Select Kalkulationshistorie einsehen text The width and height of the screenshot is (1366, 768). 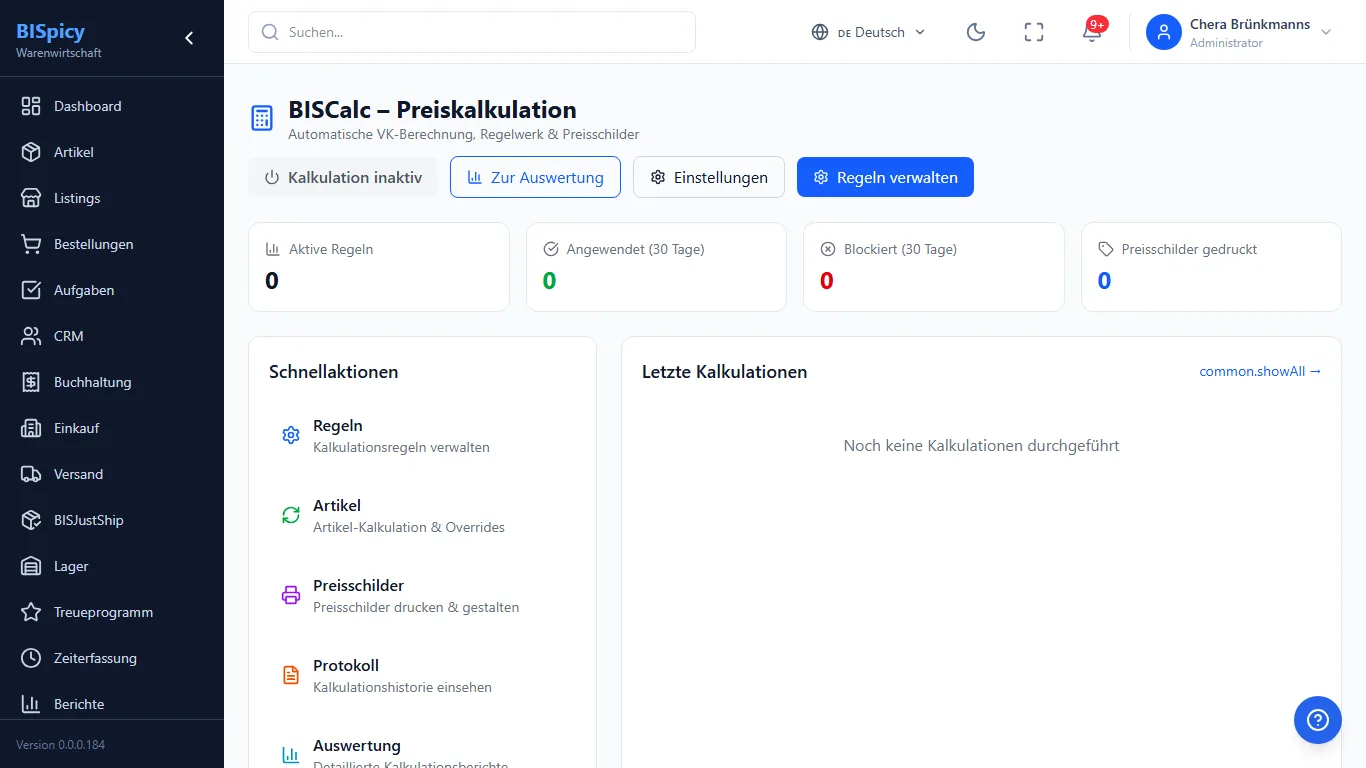(402, 687)
